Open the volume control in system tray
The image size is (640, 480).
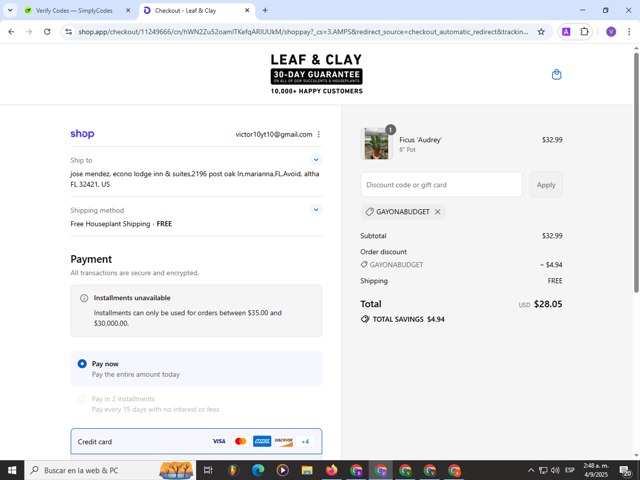(x=555, y=470)
